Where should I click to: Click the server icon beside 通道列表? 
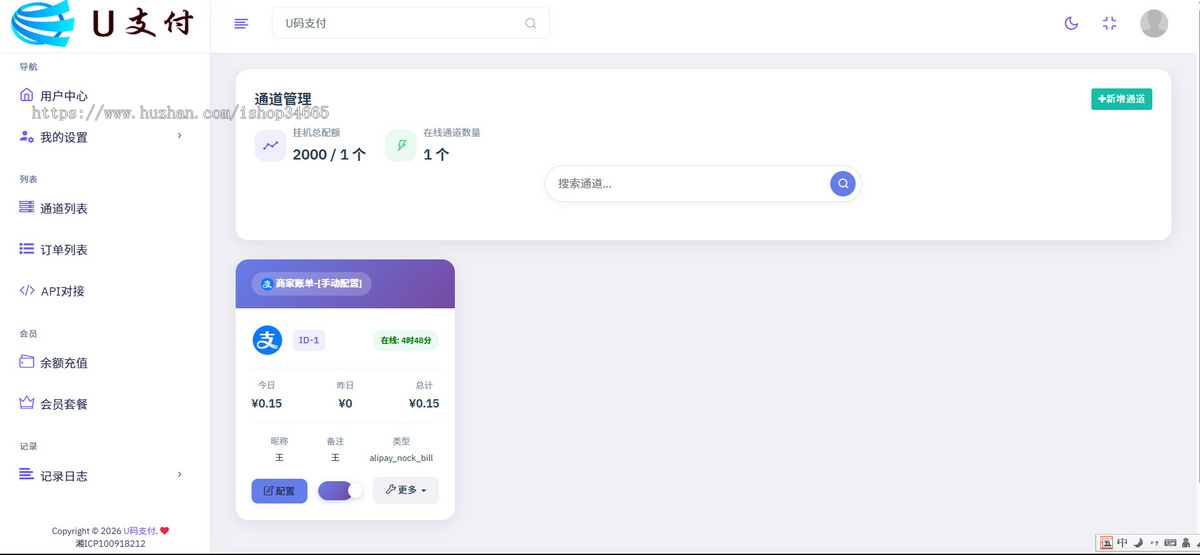click(x=27, y=207)
